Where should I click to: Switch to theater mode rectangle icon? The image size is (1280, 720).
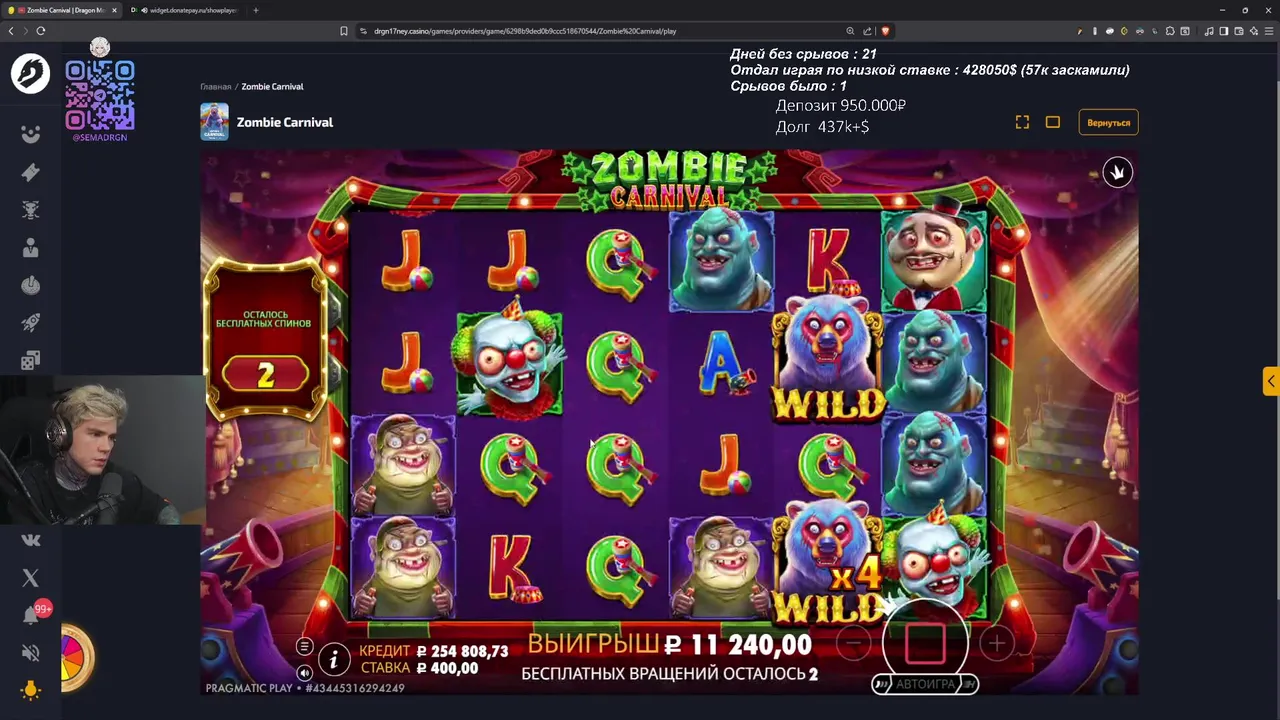[1053, 122]
